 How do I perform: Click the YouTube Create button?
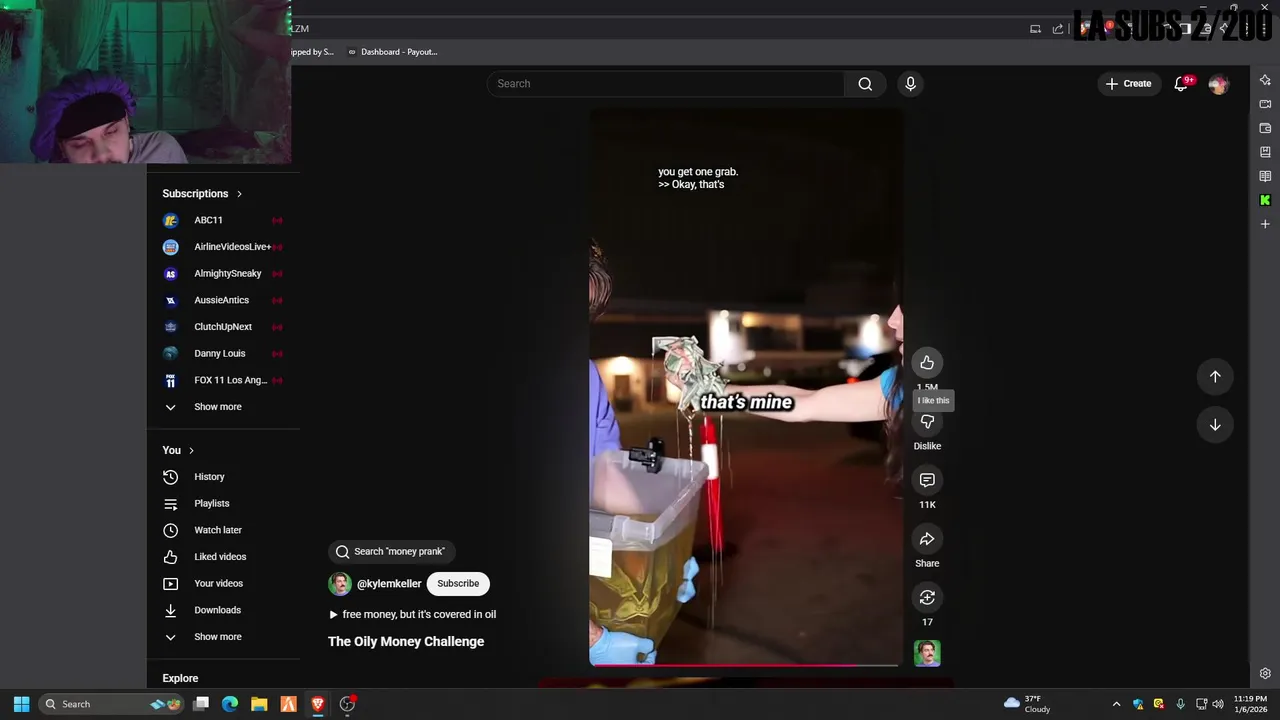pyautogui.click(x=1128, y=84)
